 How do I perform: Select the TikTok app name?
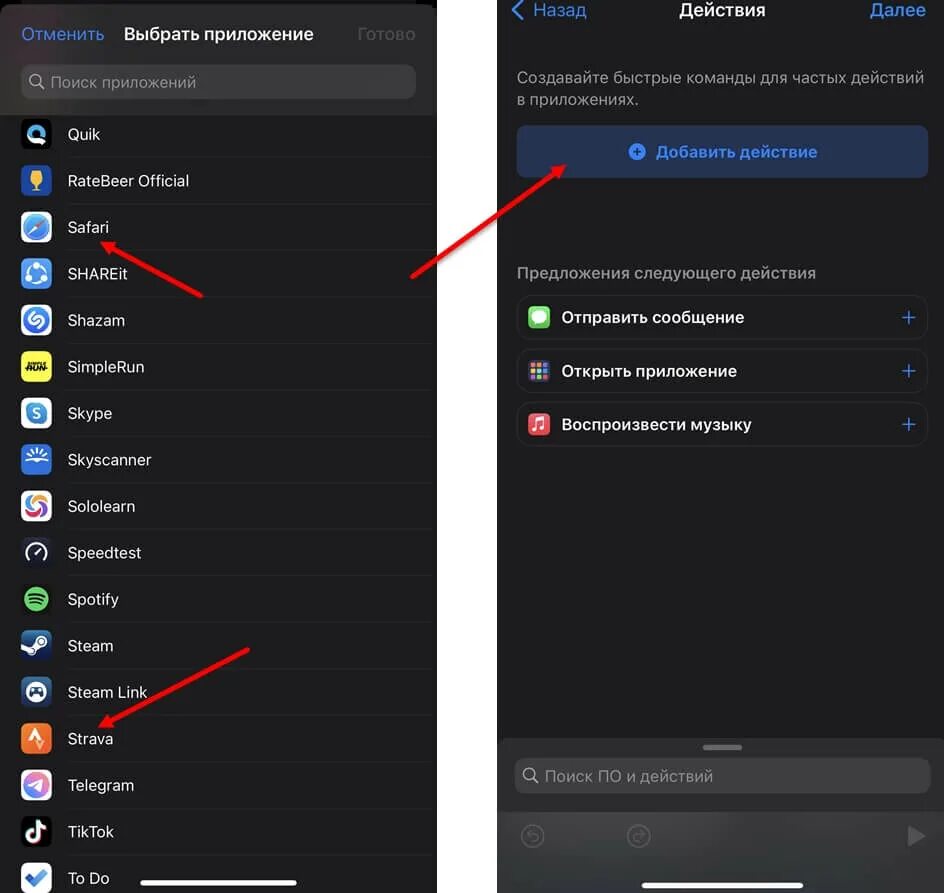[x=90, y=832]
